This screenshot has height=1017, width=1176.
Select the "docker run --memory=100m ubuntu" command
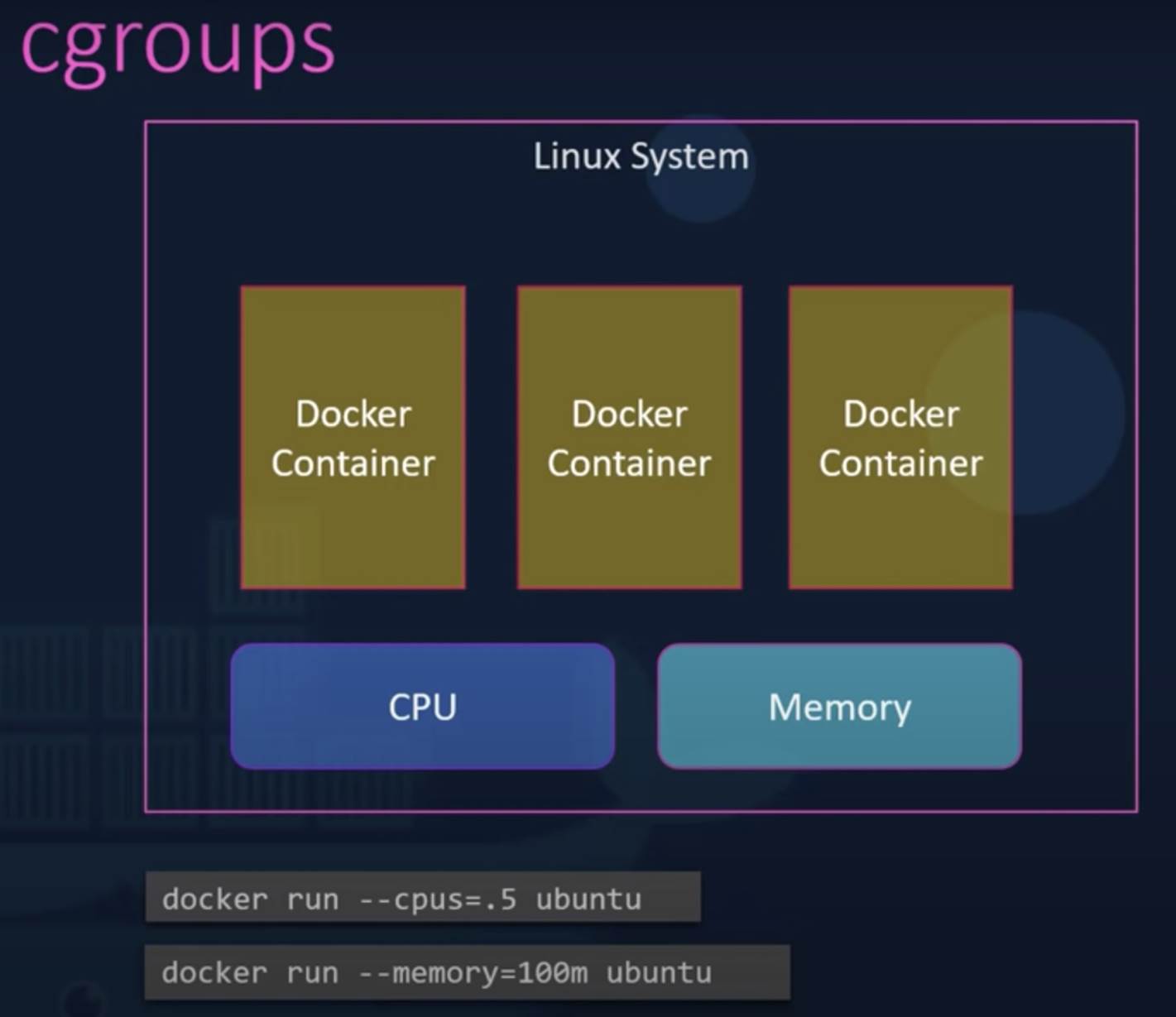click(x=468, y=972)
